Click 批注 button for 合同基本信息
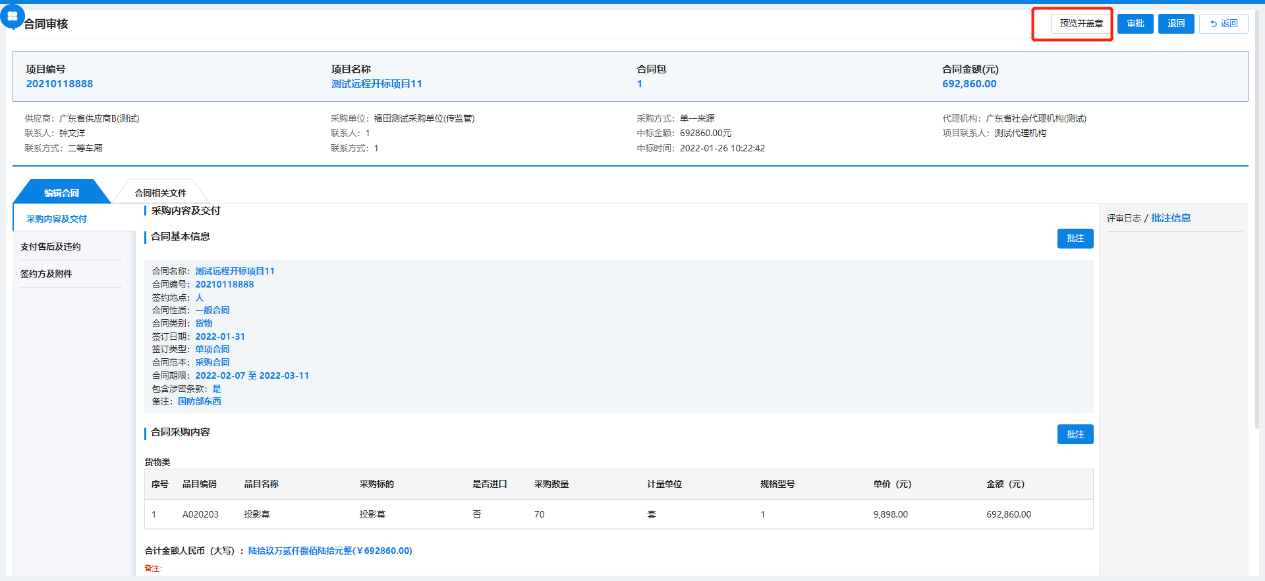1265x581 pixels. 1075,239
